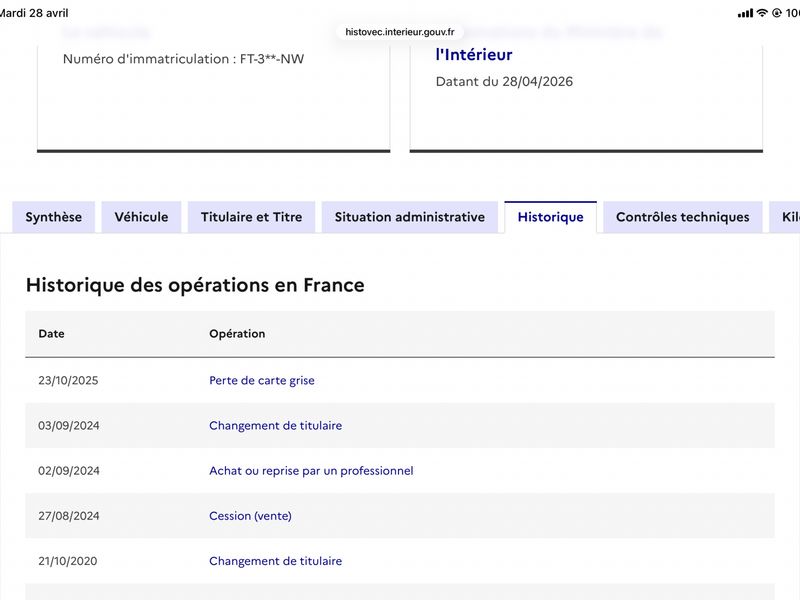Open the Synthèse tab
Screen dimensions: 800x600
click(x=54, y=217)
